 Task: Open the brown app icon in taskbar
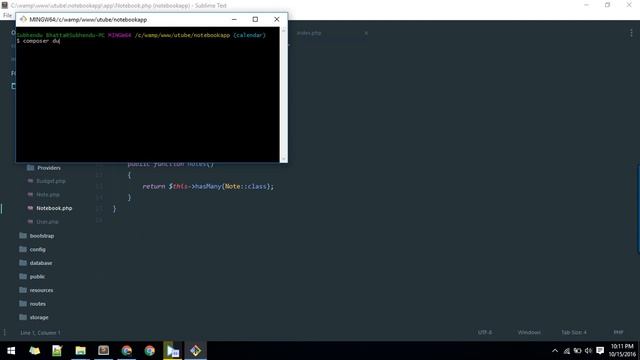click(x=103, y=351)
